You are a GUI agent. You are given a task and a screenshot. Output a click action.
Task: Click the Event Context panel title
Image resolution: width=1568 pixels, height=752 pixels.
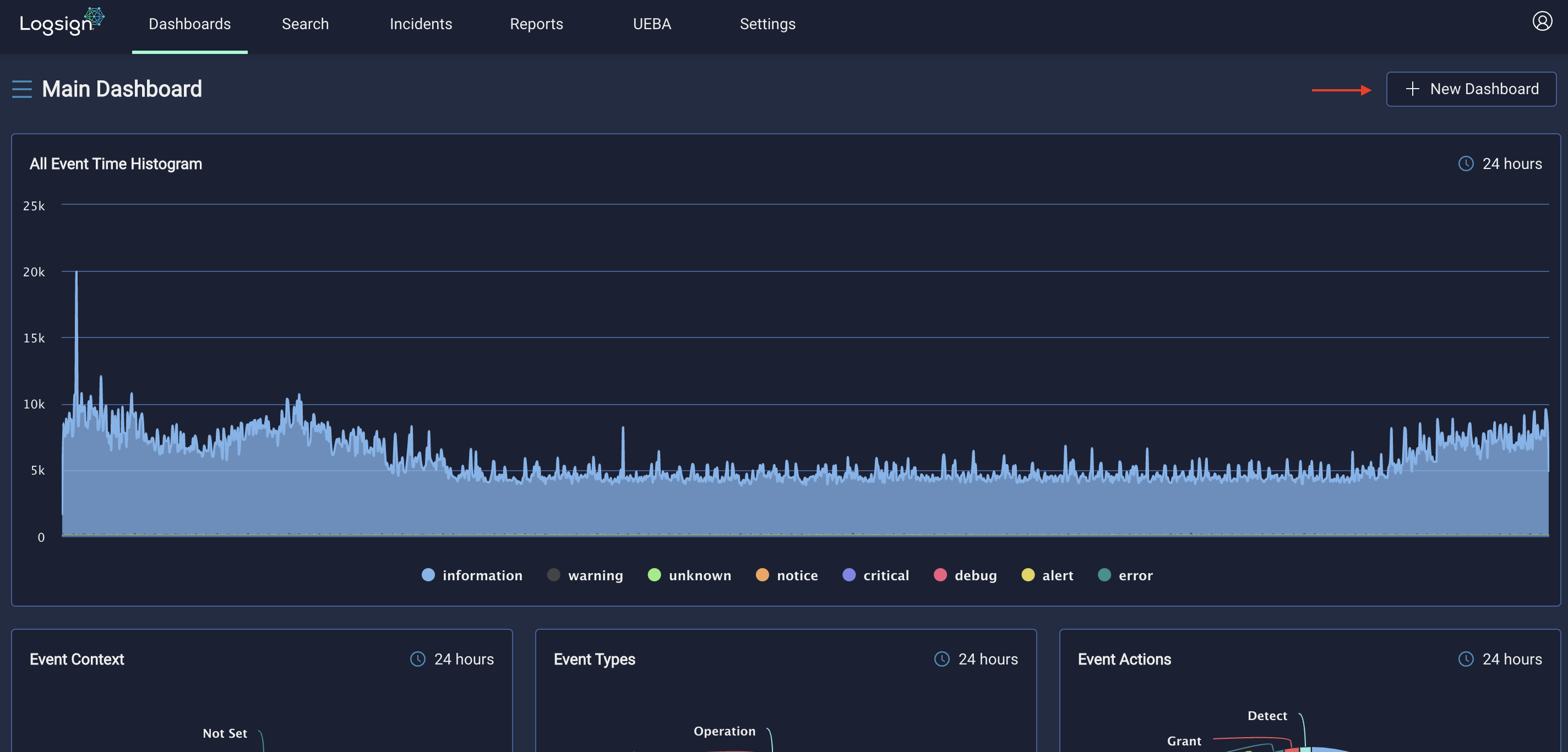click(77, 659)
